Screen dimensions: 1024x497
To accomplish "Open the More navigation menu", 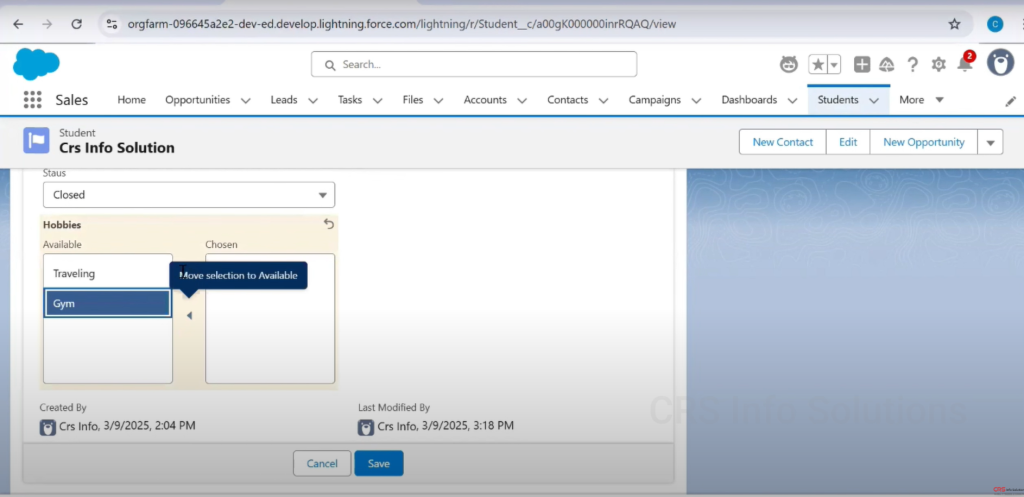I will coord(920,100).
